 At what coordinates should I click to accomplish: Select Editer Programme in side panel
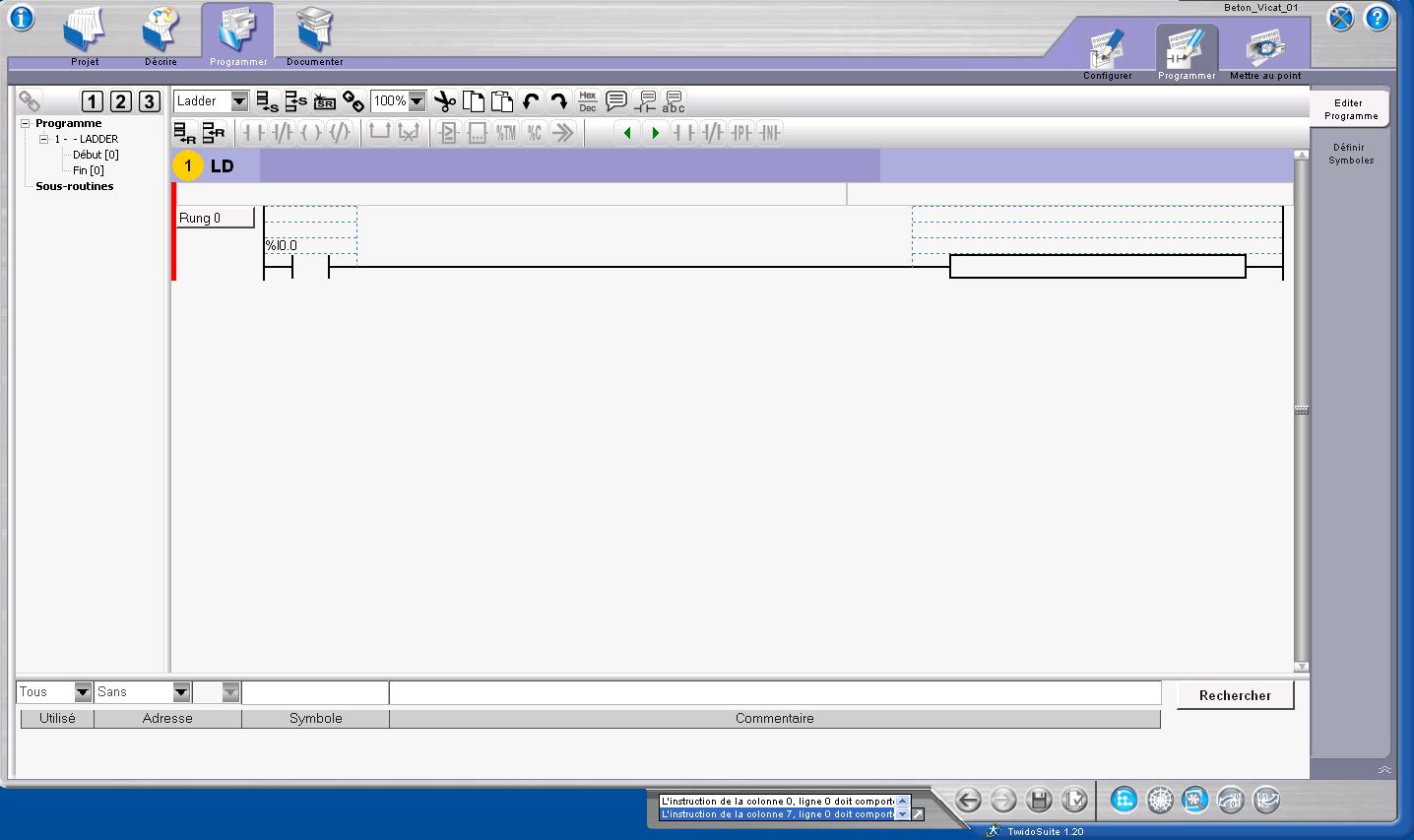(x=1349, y=109)
